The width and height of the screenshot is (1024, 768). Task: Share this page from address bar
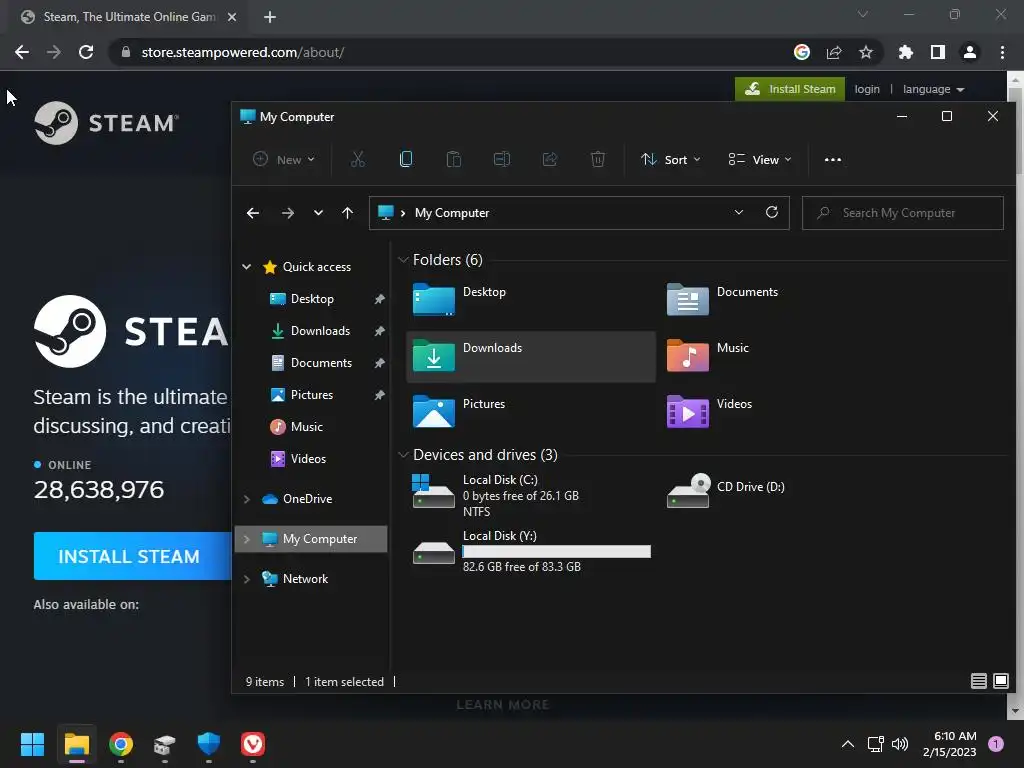coord(834,52)
